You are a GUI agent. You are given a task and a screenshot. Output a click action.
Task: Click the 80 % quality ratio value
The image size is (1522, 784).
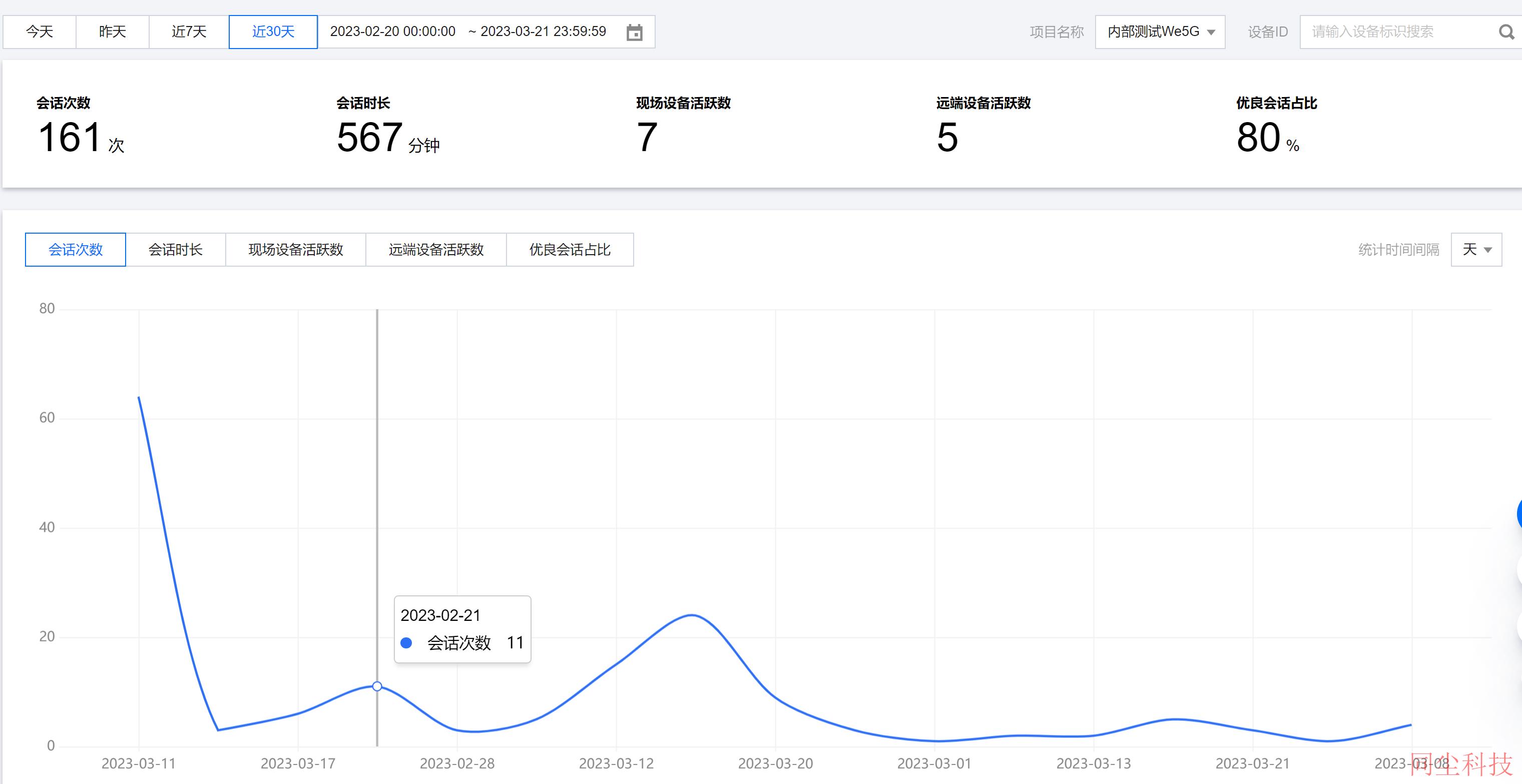click(1267, 138)
